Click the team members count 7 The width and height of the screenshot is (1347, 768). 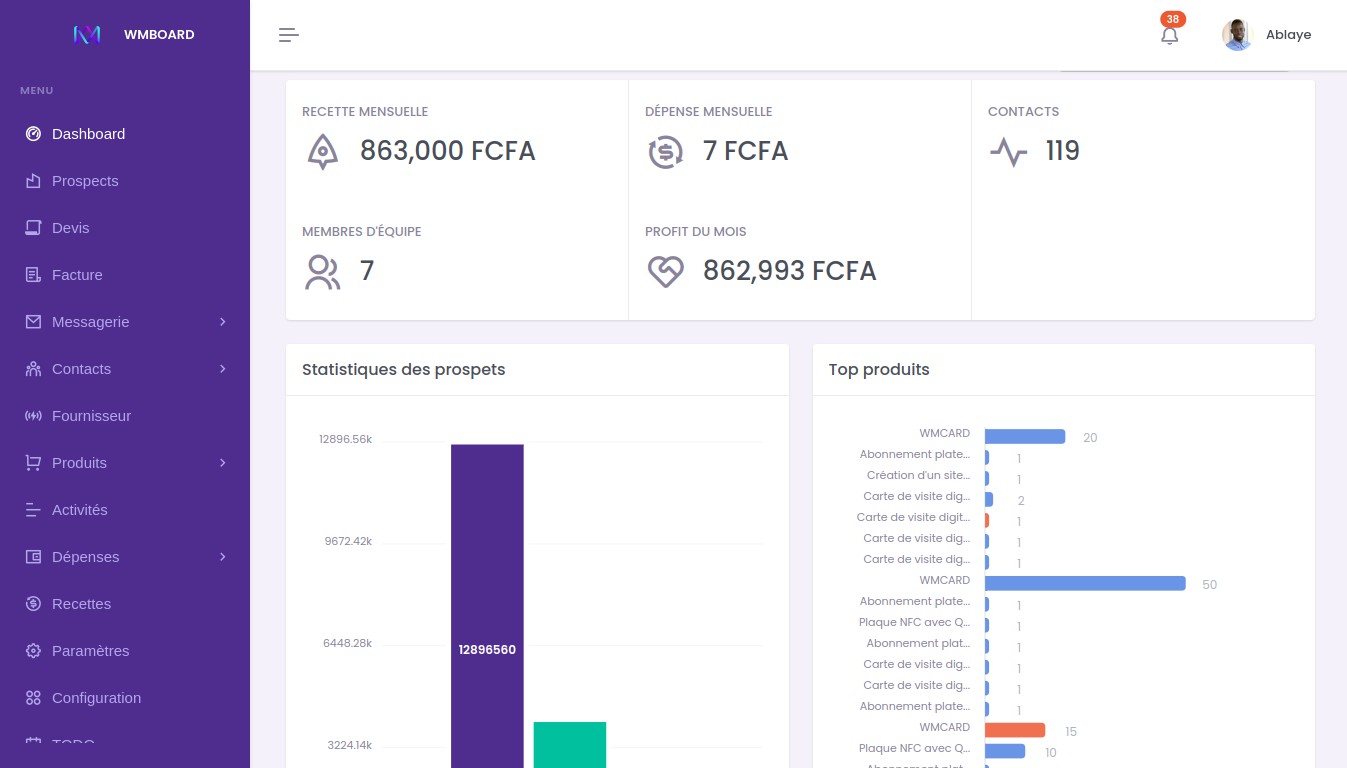[x=367, y=271]
